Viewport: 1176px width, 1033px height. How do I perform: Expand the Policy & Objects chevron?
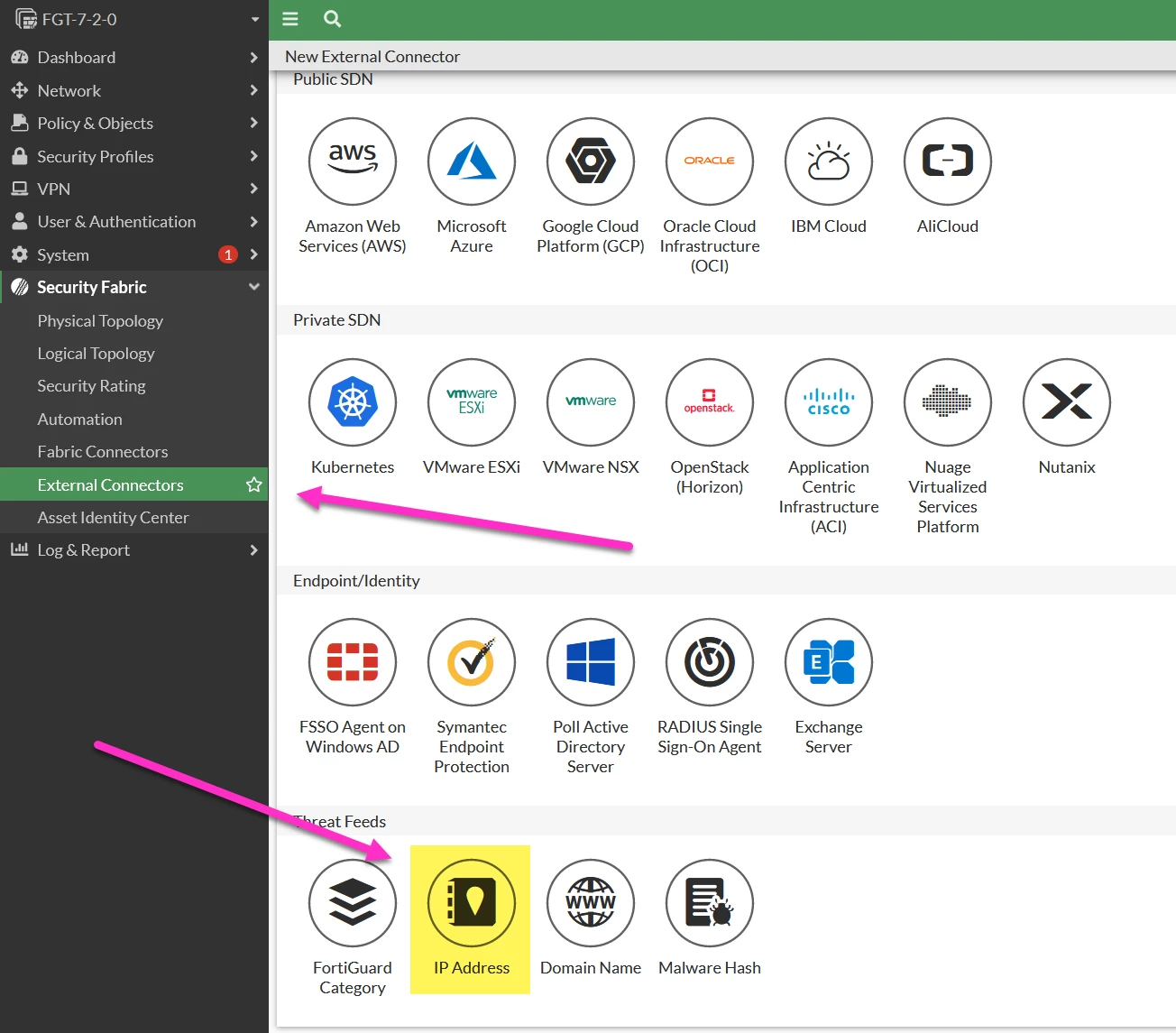(x=253, y=123)
